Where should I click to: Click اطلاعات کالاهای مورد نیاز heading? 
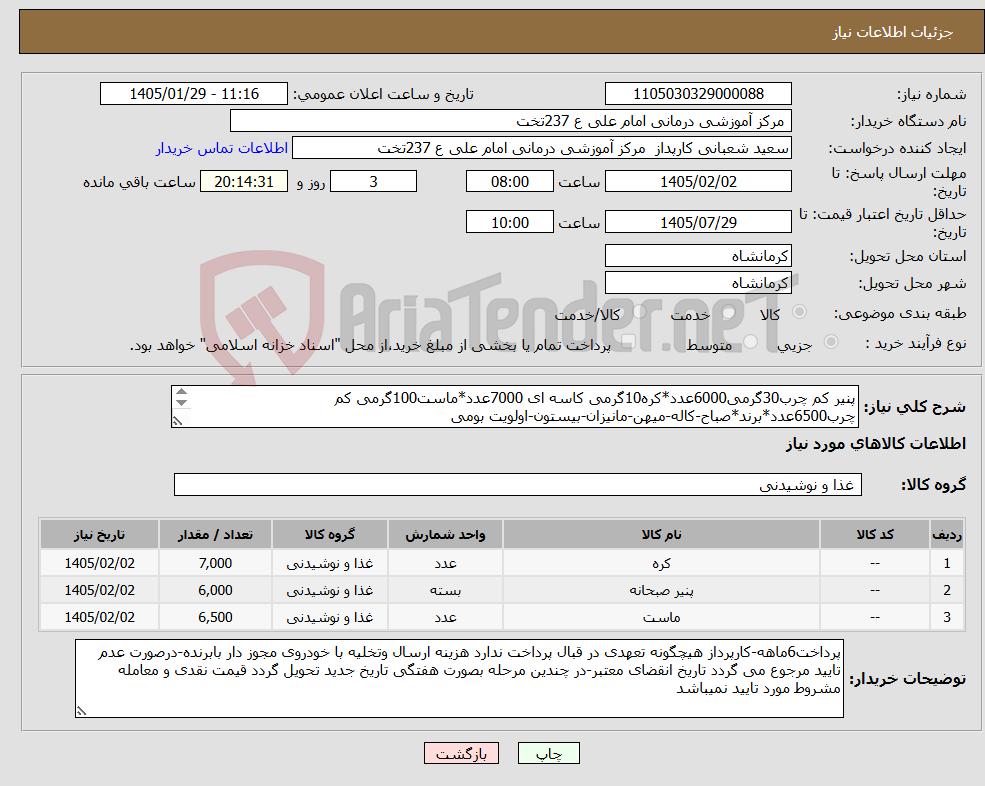click(875, 444)
